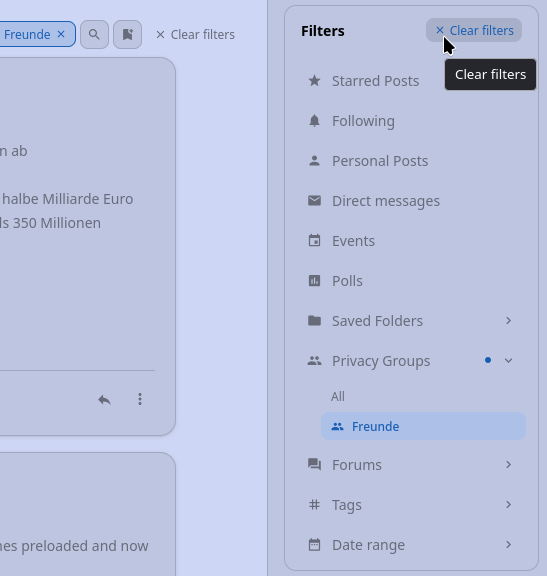Click the search magnifier icon button
Viewport: 547px width, 576px height.
click(x=94, y=35)
